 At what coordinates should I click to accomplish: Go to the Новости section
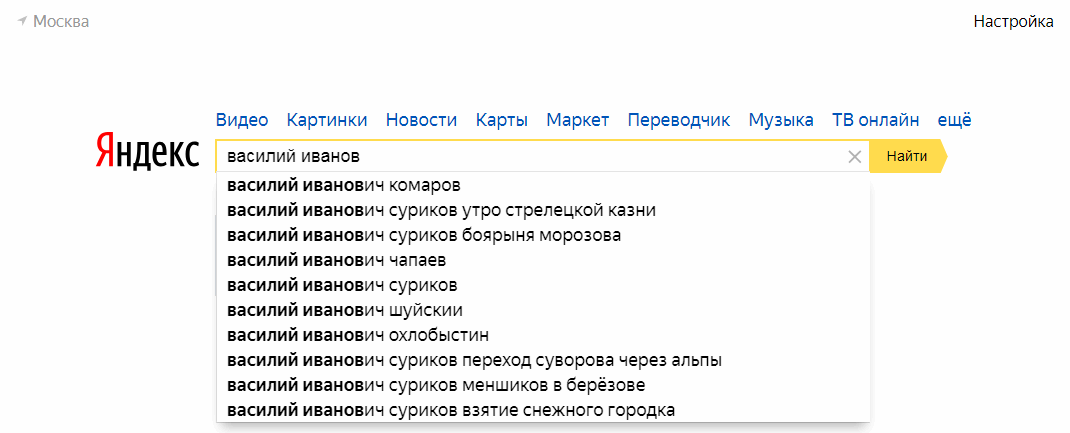tap(421, 120)
